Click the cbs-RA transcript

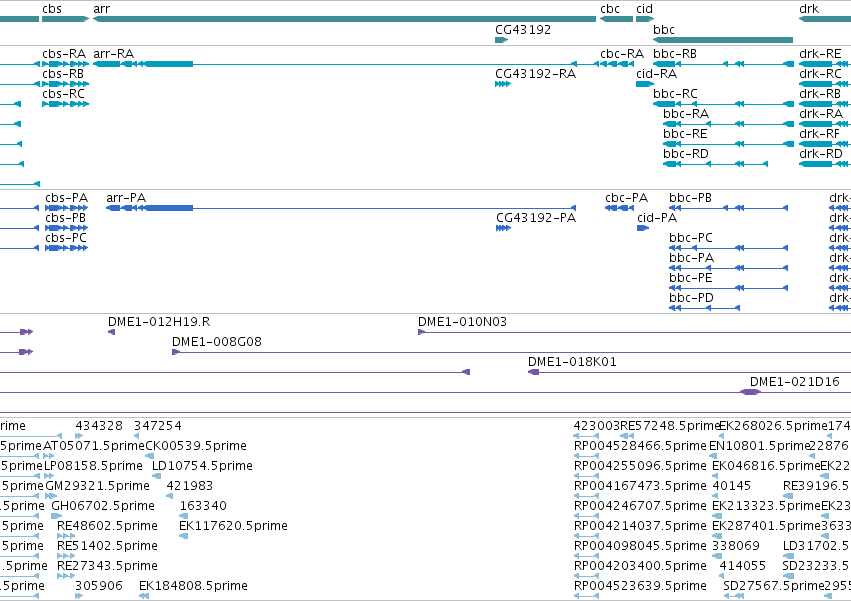coord(65,64)
